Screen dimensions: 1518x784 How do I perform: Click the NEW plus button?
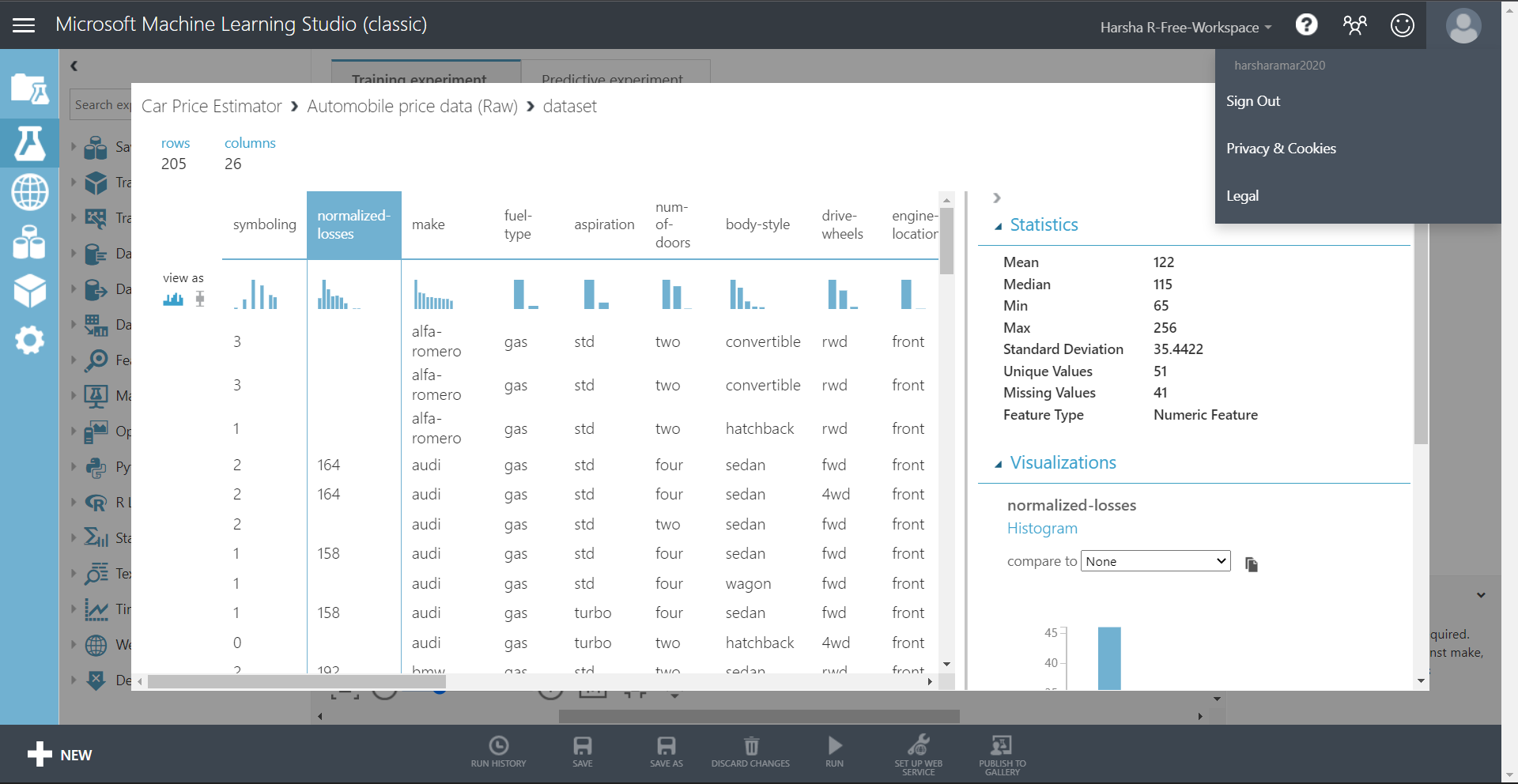pyautogui.click(x=60, y=755)
